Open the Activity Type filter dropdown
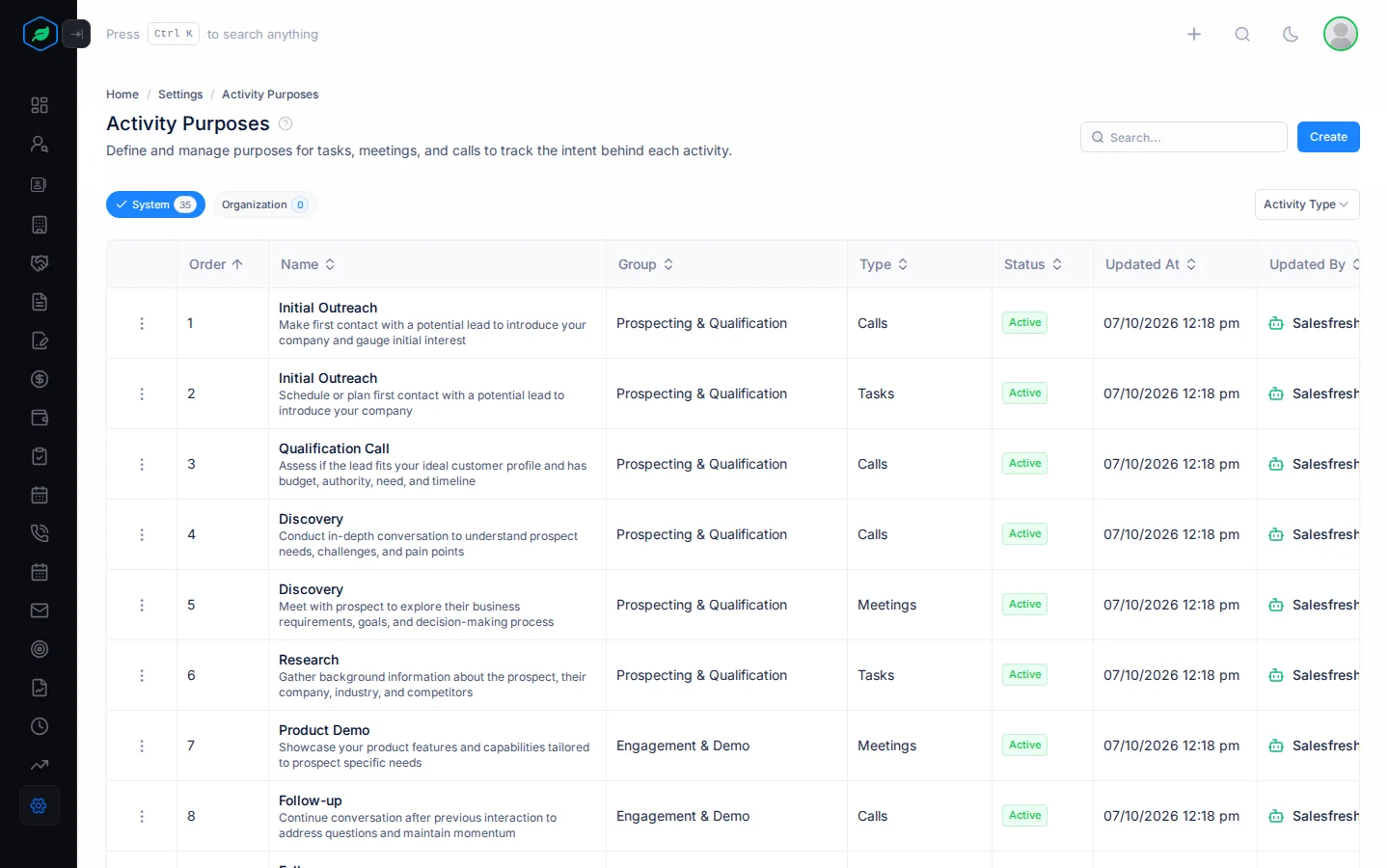The image size is (1389, 868). tap(1307, 204)
